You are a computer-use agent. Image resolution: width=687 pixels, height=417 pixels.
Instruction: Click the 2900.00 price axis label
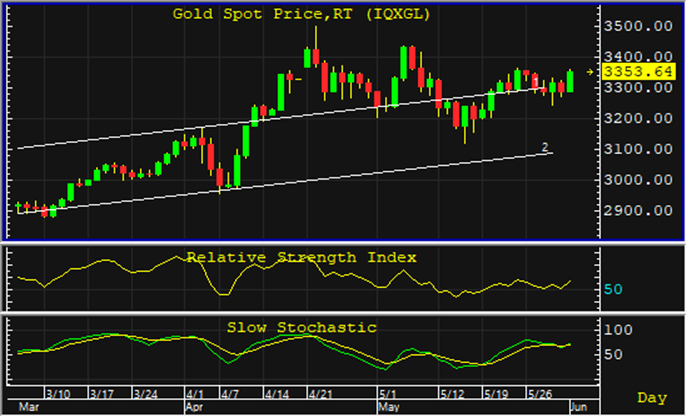pyautogui.click(x=638, y=211)
